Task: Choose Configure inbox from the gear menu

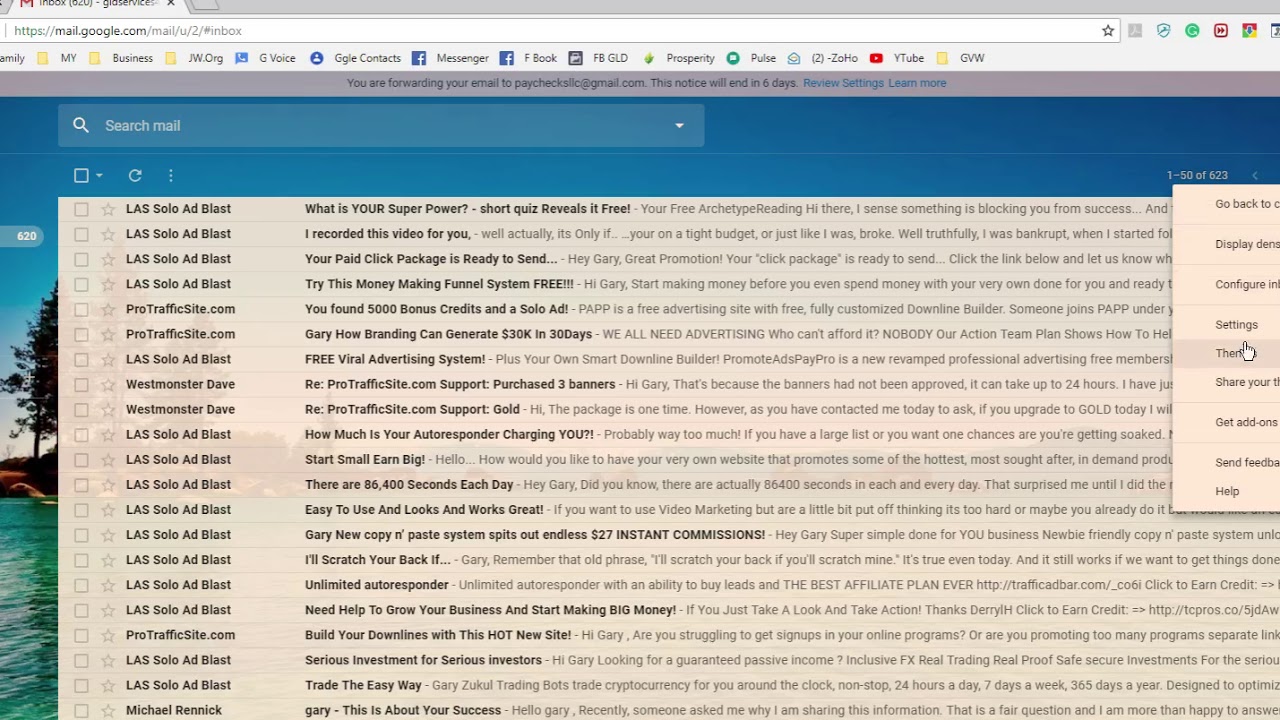Action: [x=1247, y=284]
